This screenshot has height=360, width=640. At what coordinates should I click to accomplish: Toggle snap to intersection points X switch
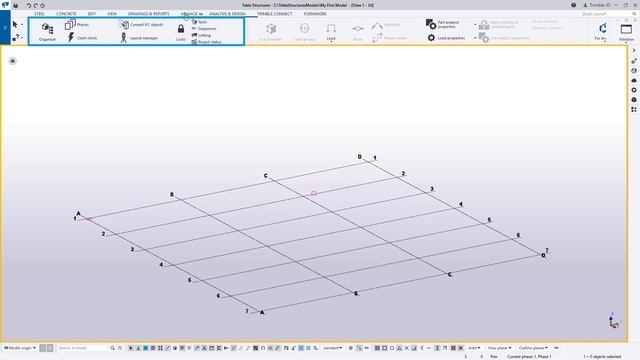point(407,348)
